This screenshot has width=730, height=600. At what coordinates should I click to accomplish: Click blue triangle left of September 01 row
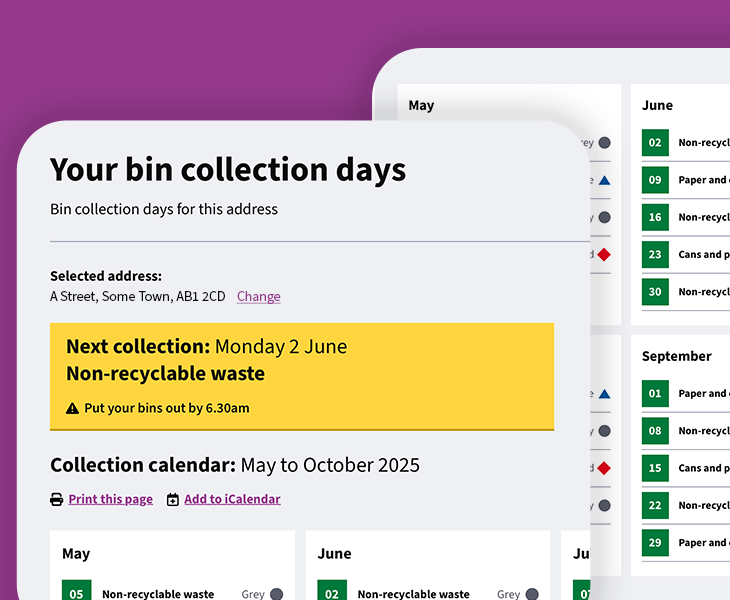(x=604, y=394)
